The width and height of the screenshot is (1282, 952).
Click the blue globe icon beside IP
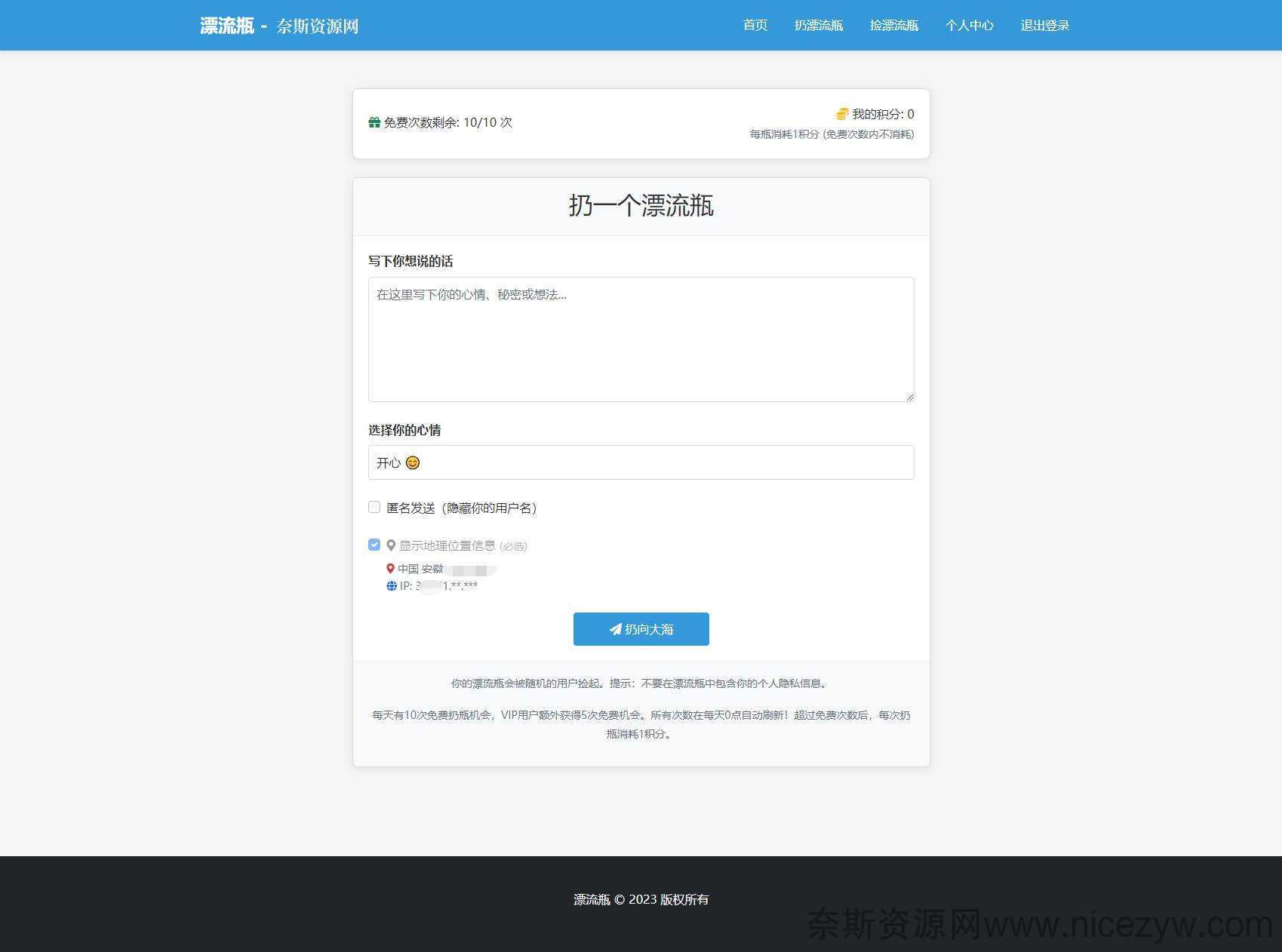coord(392,586)
